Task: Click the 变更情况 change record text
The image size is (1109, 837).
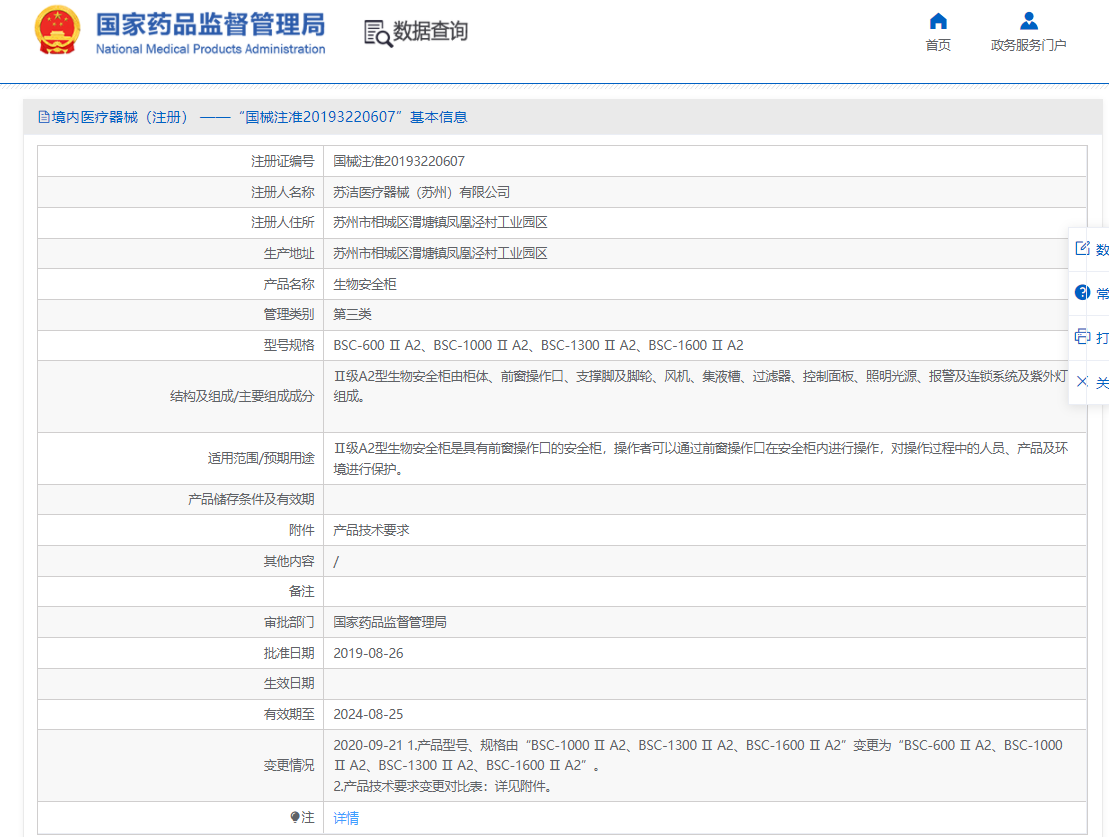Action: tap(698, 766)
